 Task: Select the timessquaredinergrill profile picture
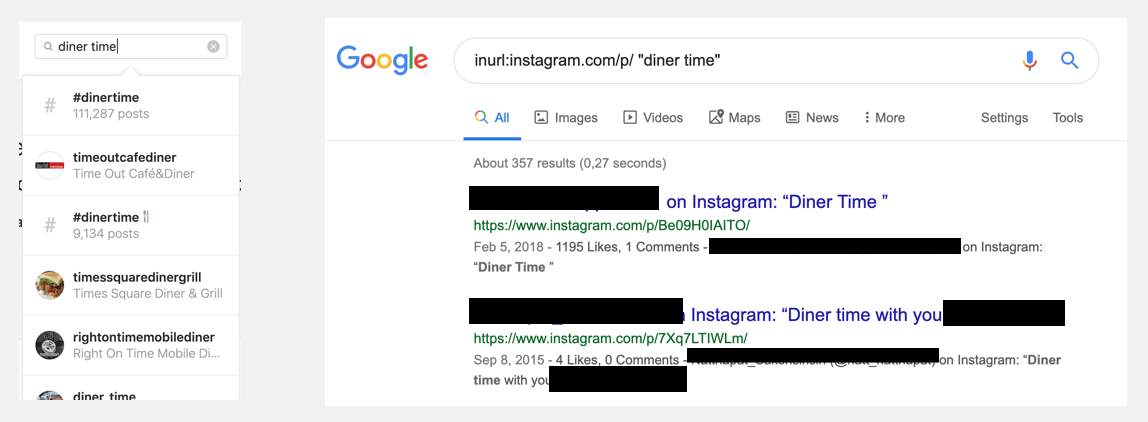point(50,286)
